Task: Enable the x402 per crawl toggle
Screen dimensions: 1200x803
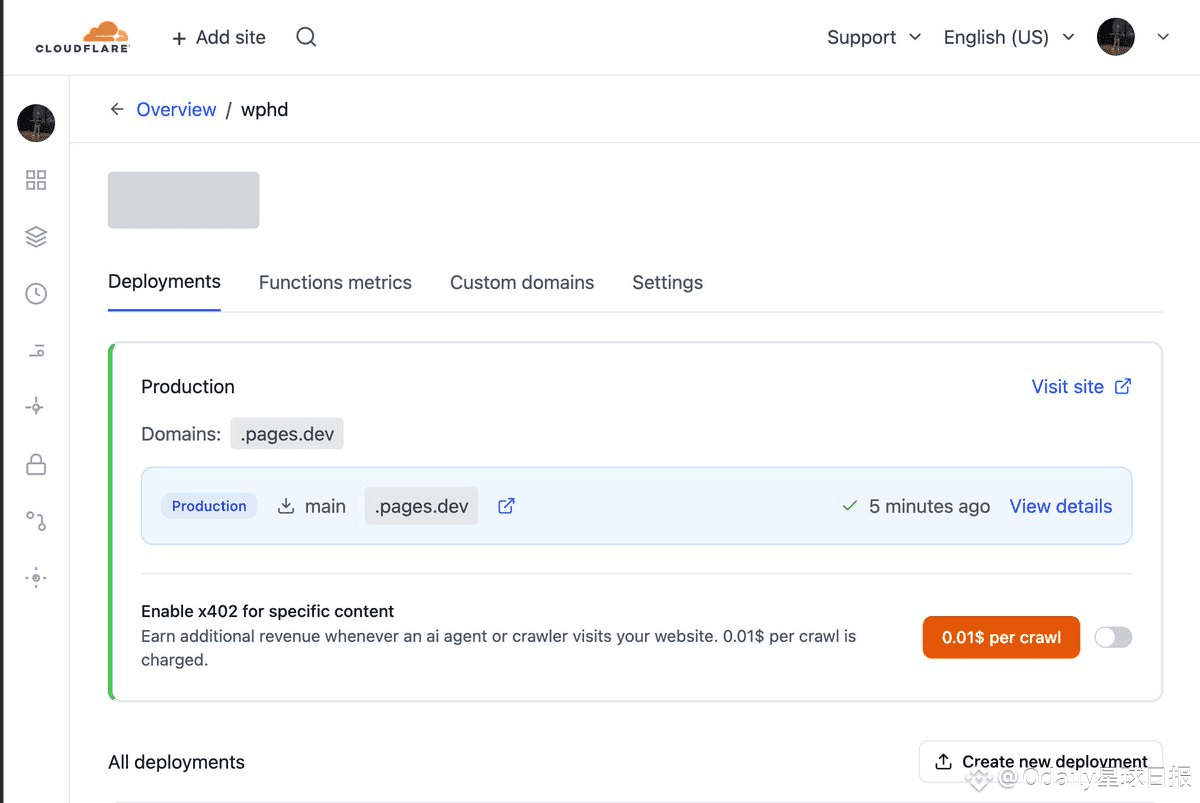Action: point(1113,637)
